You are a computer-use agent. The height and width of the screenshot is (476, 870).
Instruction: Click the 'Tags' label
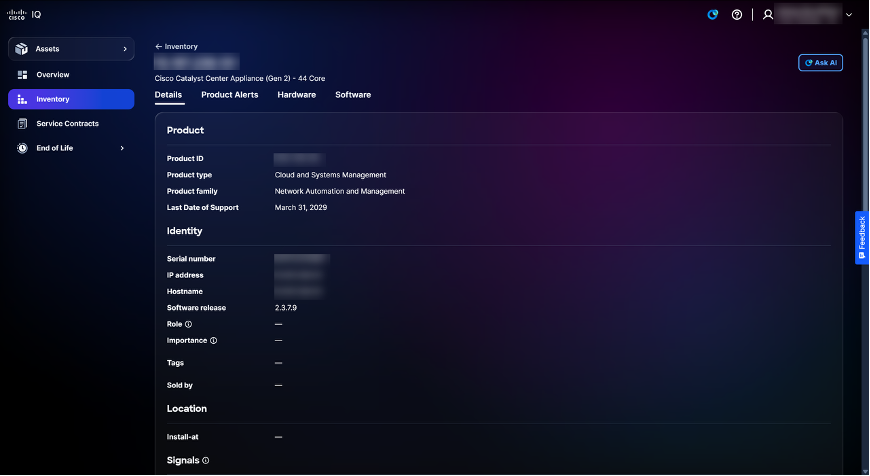(x=175, y=363)
